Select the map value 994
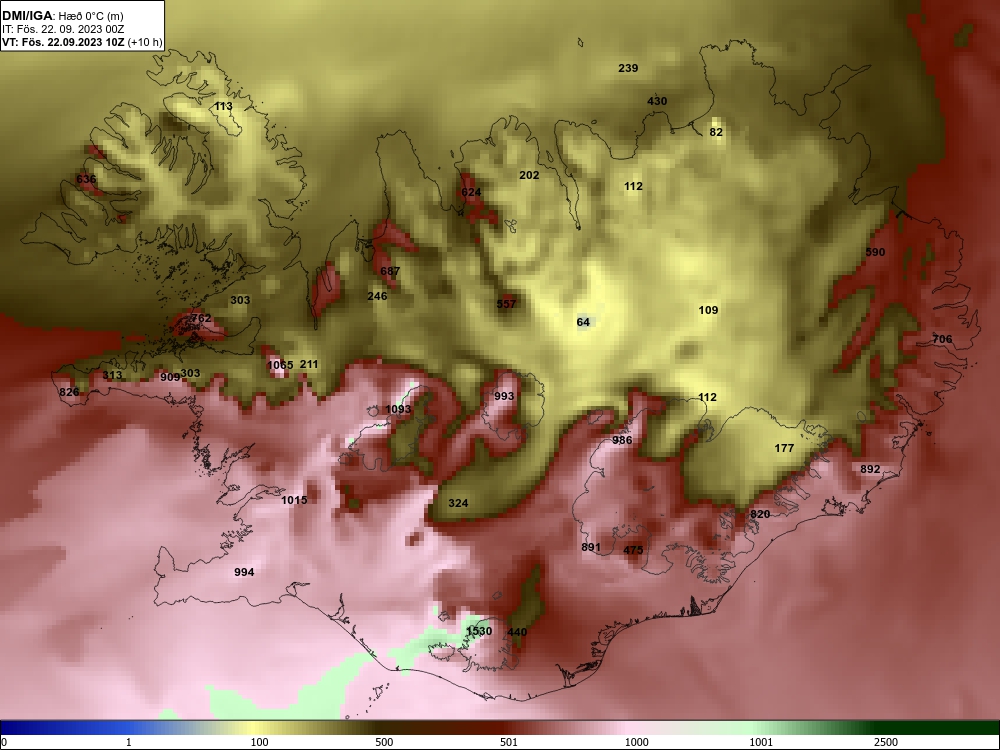Screen dimensions: 1000x750 [x=244, y=572]
